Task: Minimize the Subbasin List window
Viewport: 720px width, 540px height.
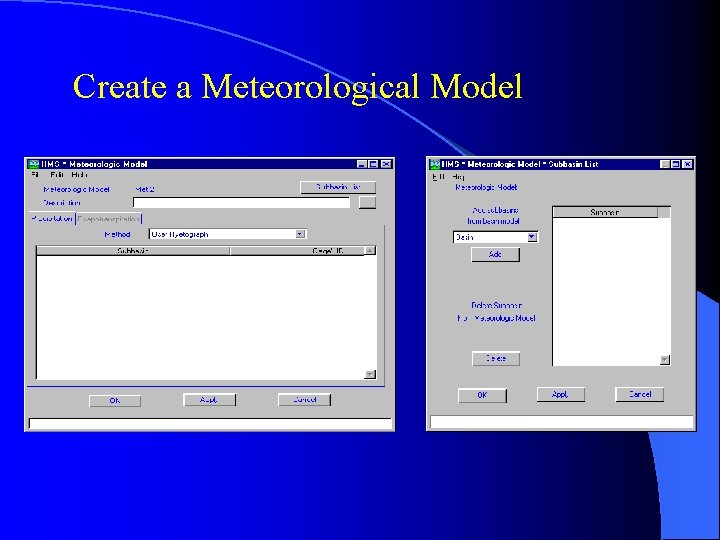Action: pyautogui.click(x=664, y=164)
